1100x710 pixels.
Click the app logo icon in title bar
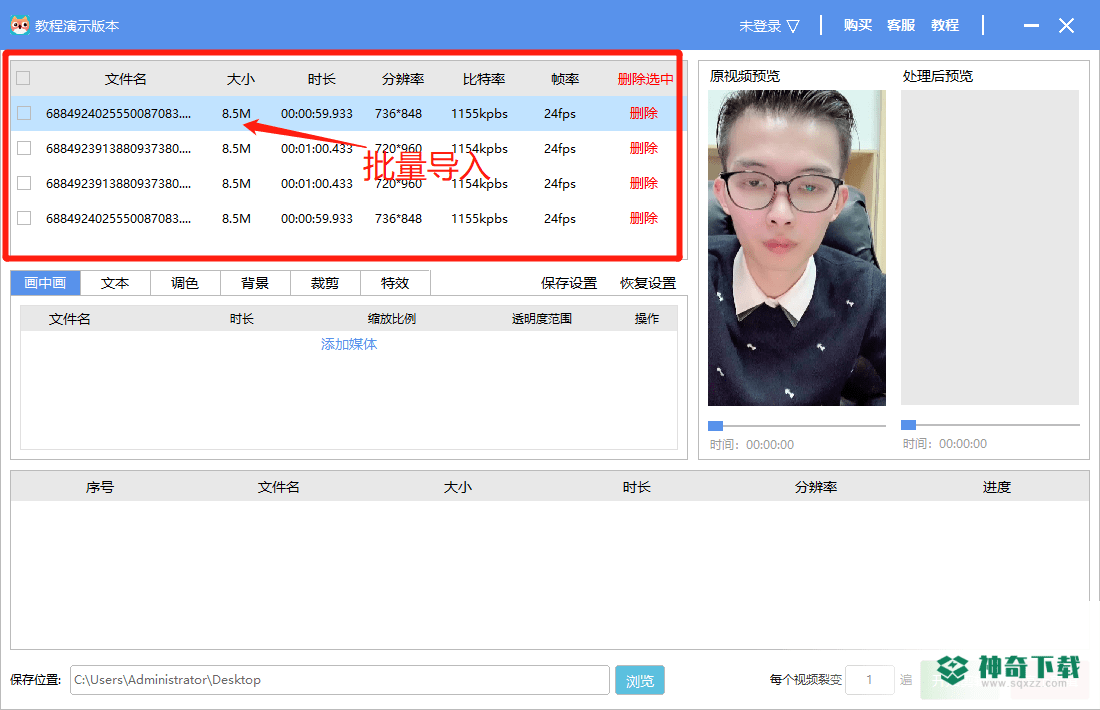(20, 25)
